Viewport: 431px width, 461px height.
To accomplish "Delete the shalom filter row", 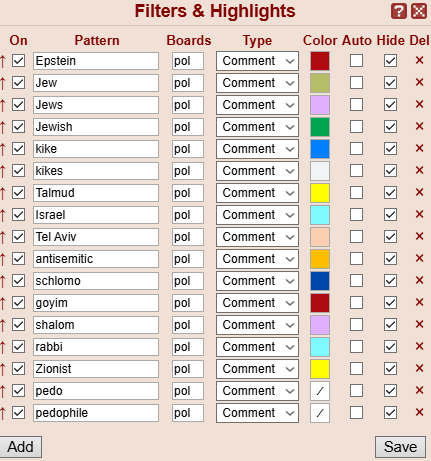I will [x=419, y=324].
